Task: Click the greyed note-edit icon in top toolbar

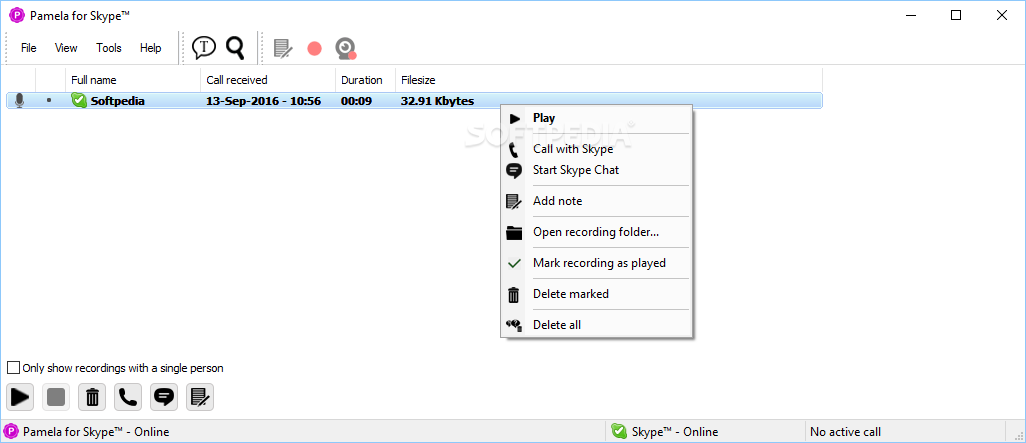Action: coord(283,48)
